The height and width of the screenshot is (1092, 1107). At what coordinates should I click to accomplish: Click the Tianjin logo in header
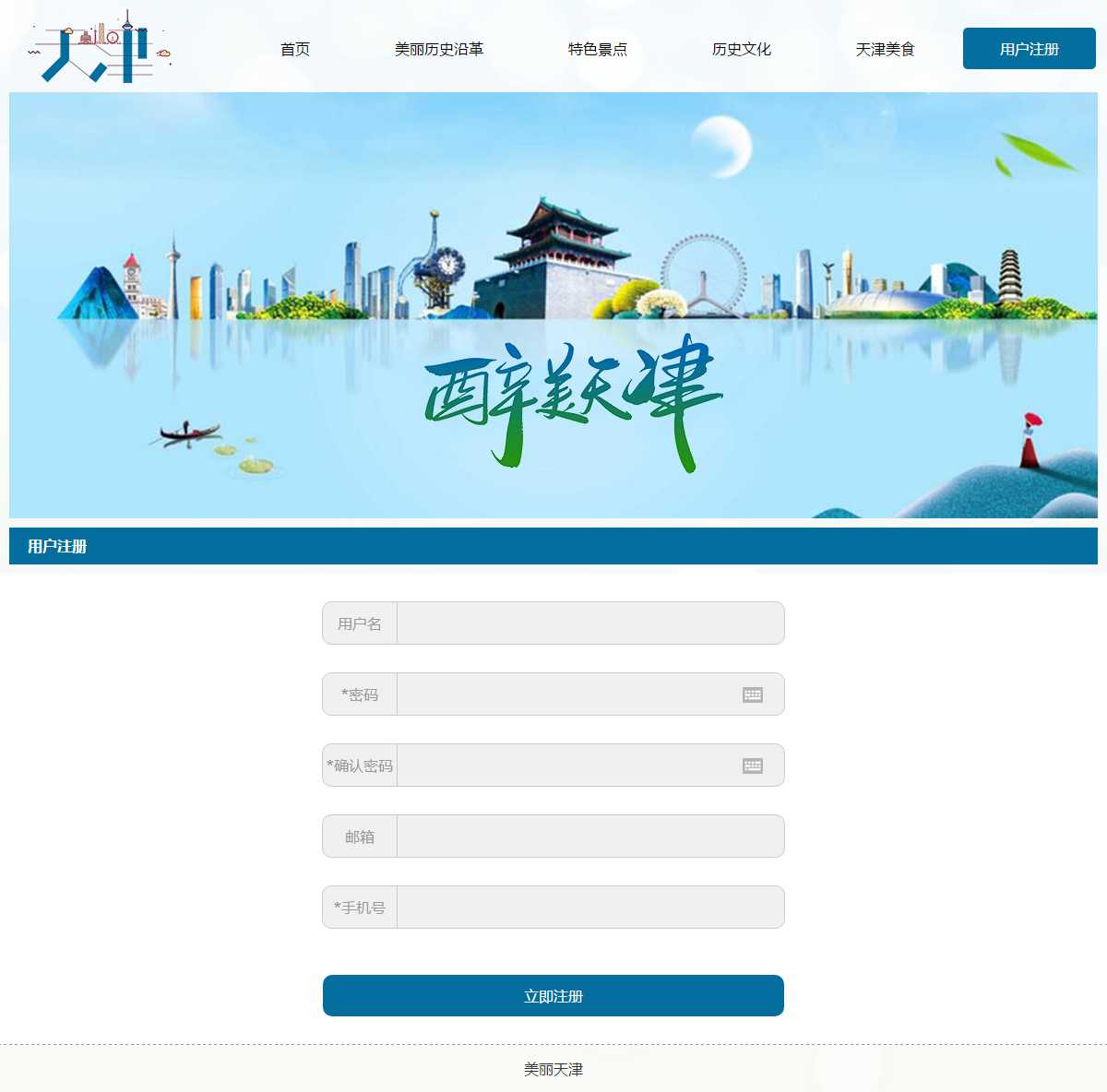pyautogui.click(x=100, y=47)
